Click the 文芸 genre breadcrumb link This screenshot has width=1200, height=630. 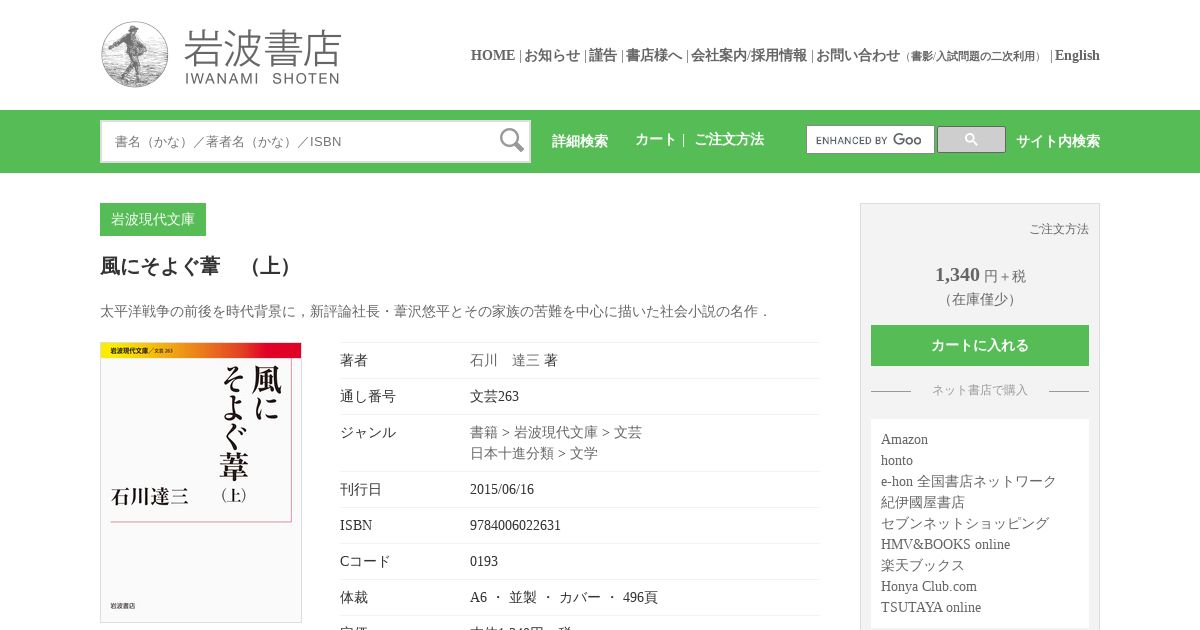[628, 432]
